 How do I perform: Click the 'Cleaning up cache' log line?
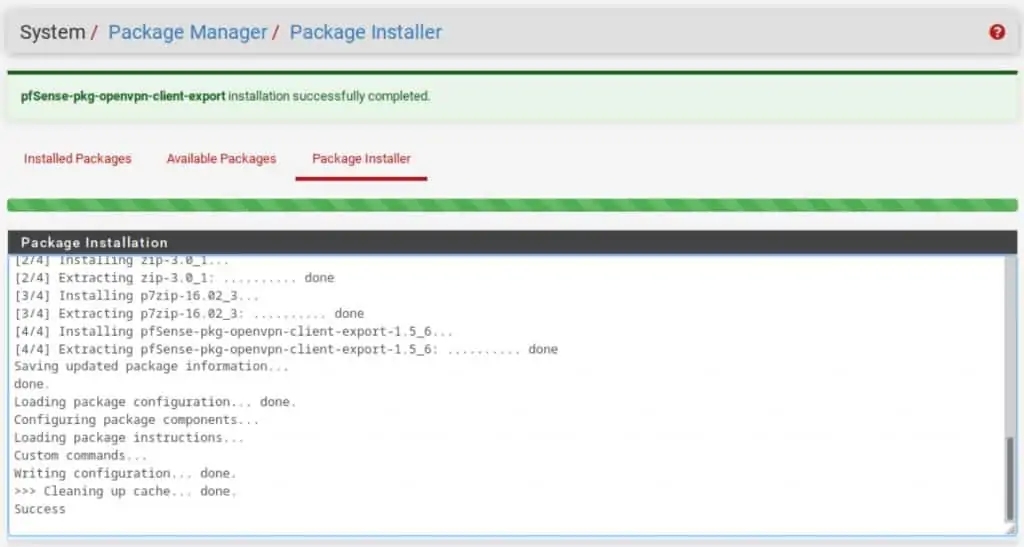pyautogui.click(x=125, y=491)
